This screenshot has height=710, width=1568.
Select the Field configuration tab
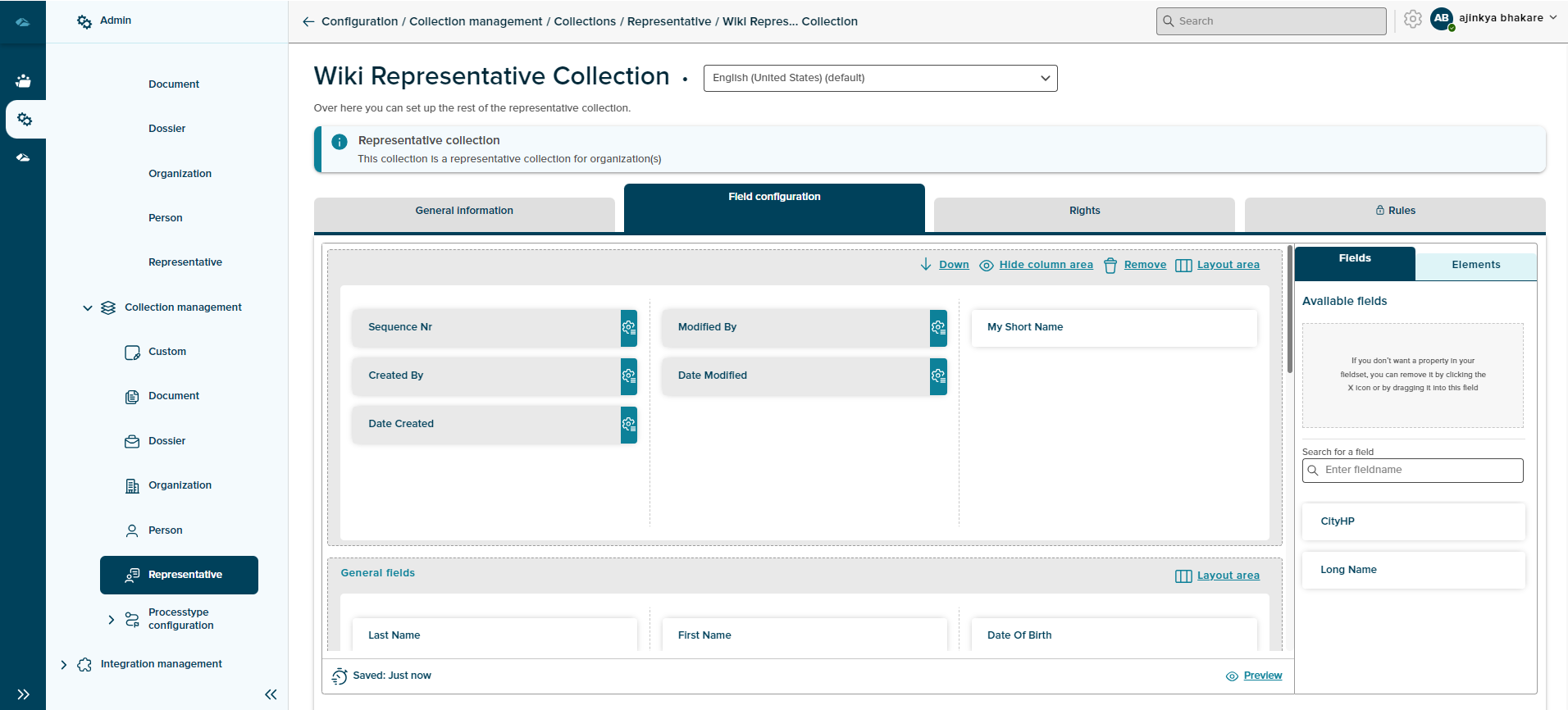[x=774, y=207]
